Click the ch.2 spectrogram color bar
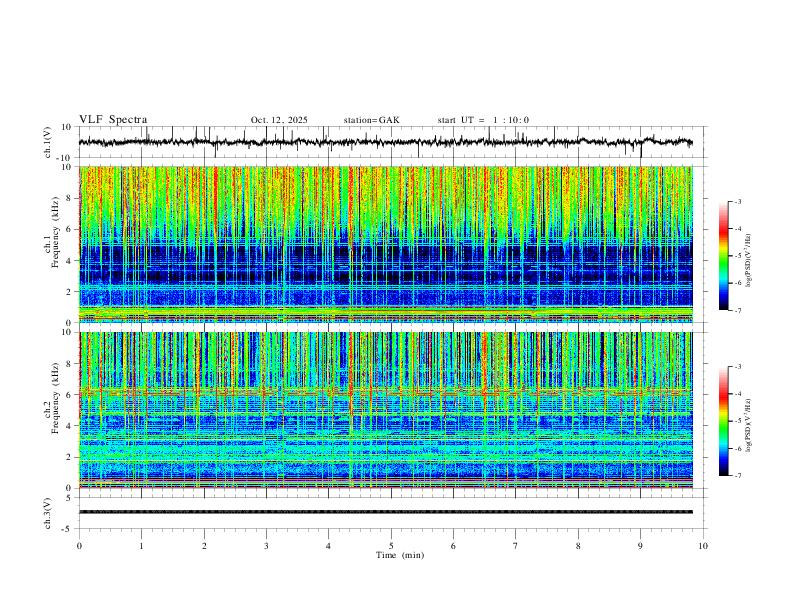 723,421
